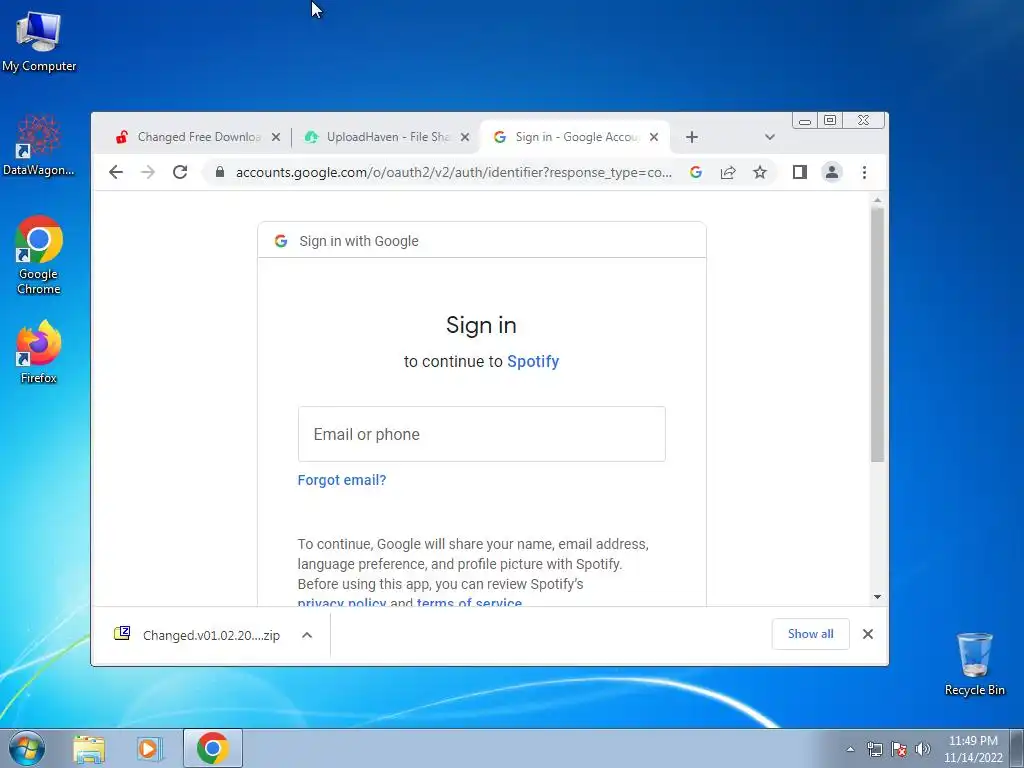
Task: Open the Chrome profile avatar
Action: pyautogui.click(x=832, y=172)
